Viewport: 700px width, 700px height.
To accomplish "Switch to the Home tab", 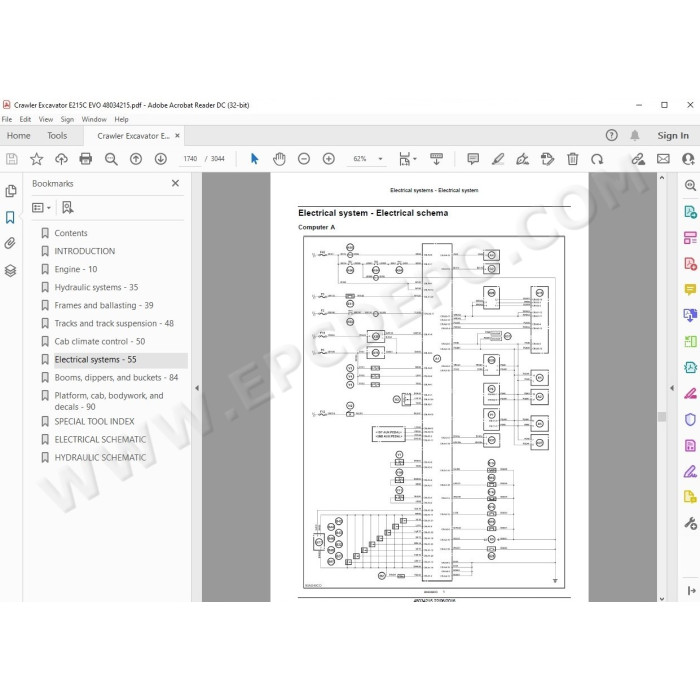I will pyautogui.click(x=18, y=136).
